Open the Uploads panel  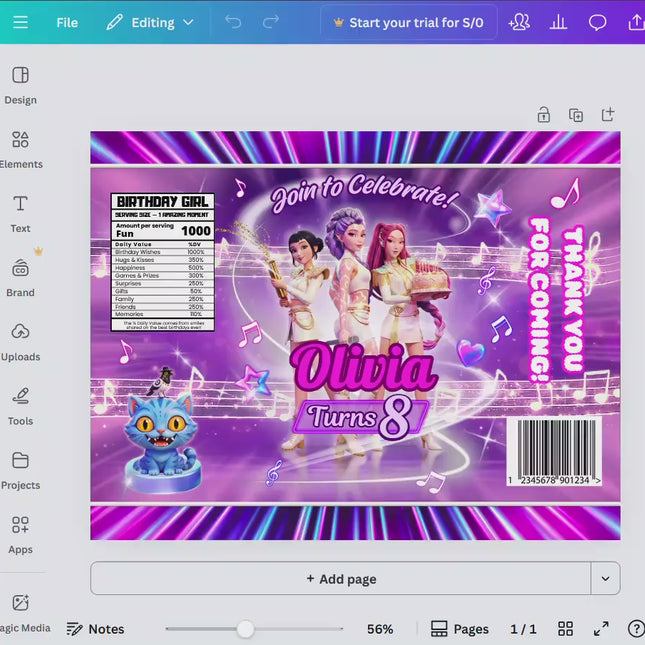[x=20, y=342]
